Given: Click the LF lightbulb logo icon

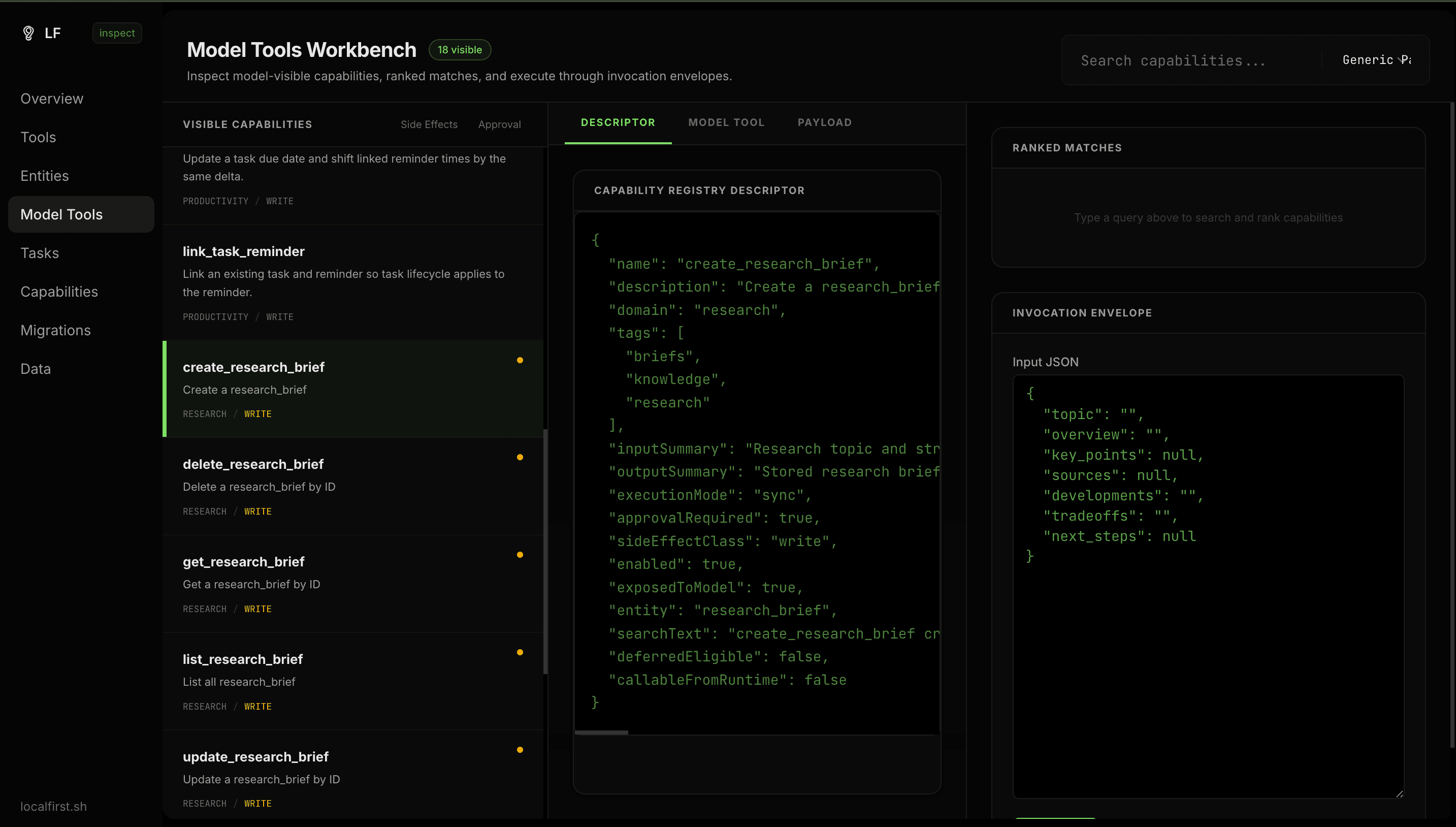Looking at the screenshot, I should [28, 33].
